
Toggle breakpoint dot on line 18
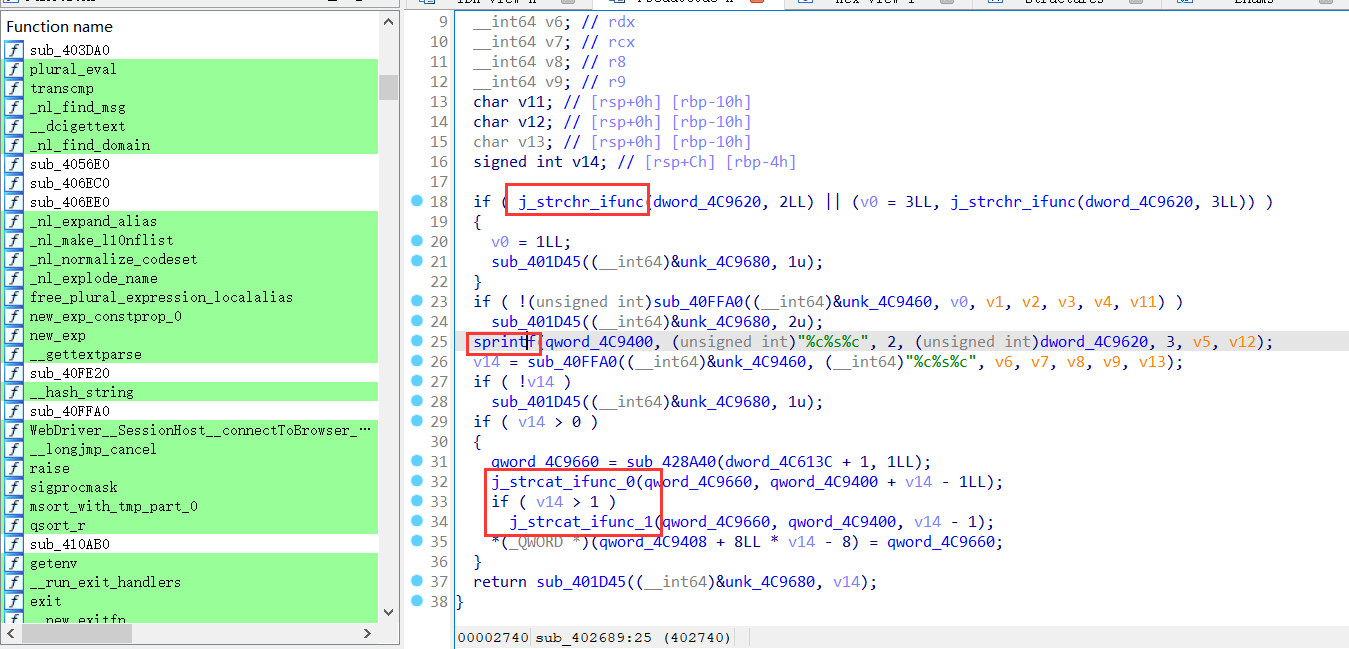(416, 201)
